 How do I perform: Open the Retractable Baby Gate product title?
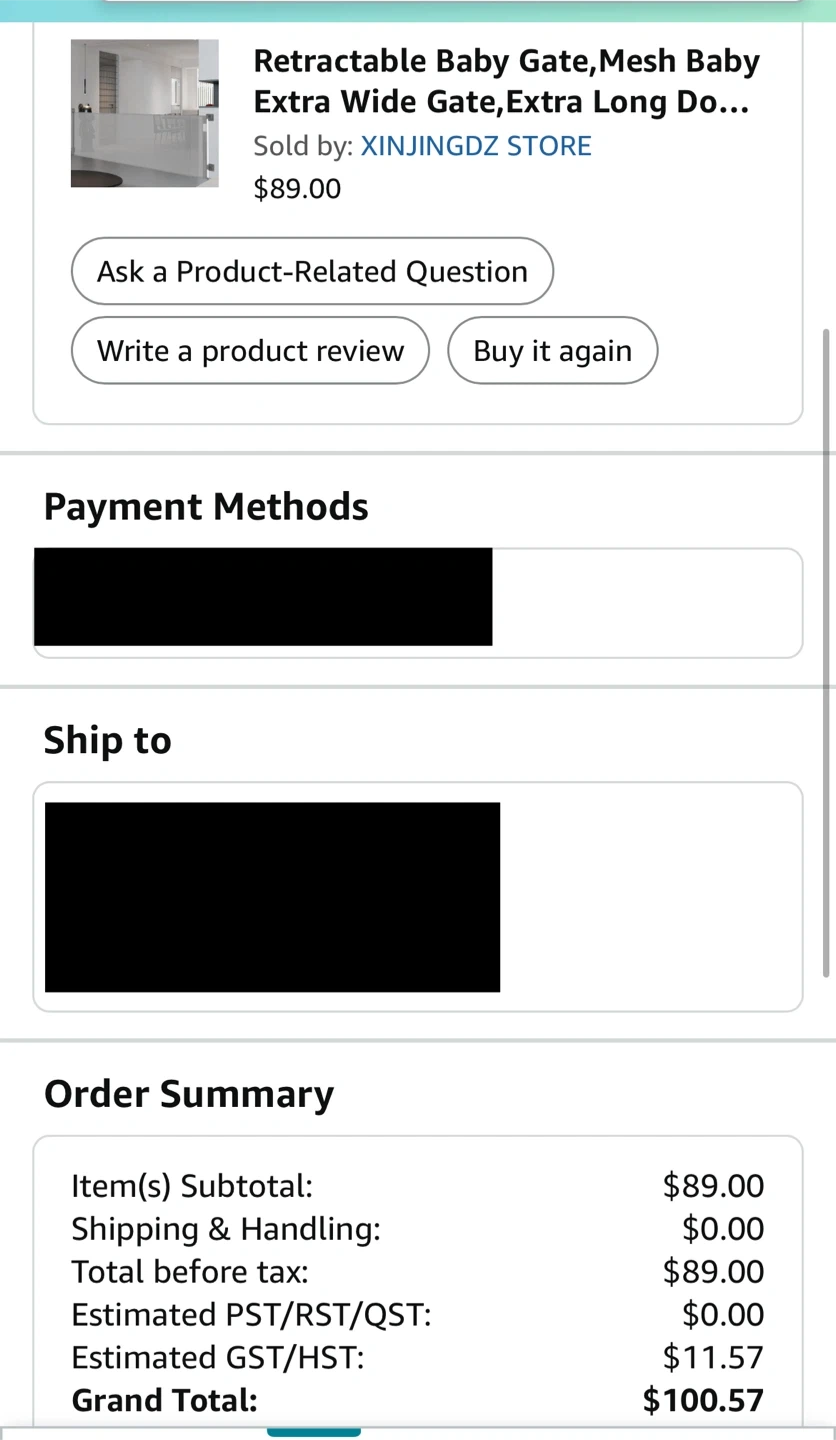pos(506,82)
